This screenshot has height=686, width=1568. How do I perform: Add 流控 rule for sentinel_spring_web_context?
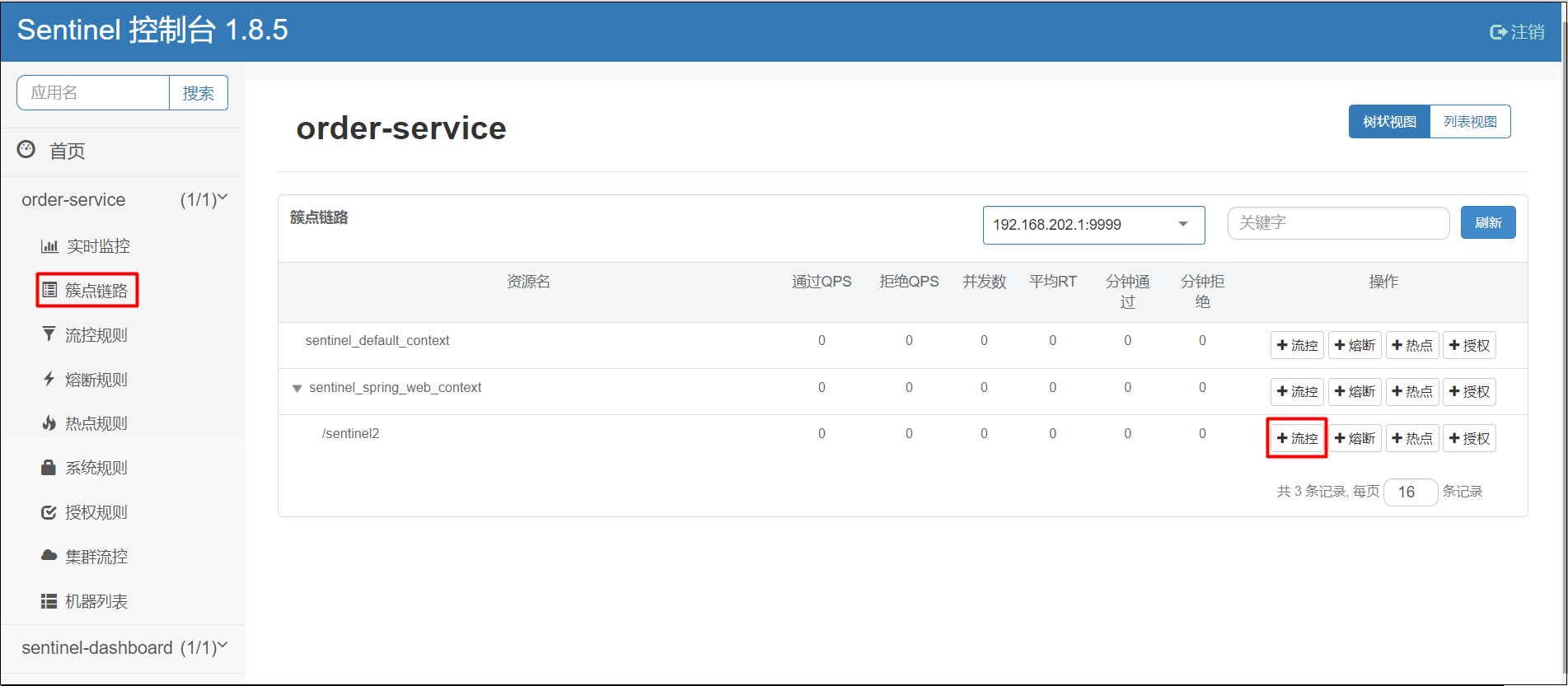coord(1297,391)
